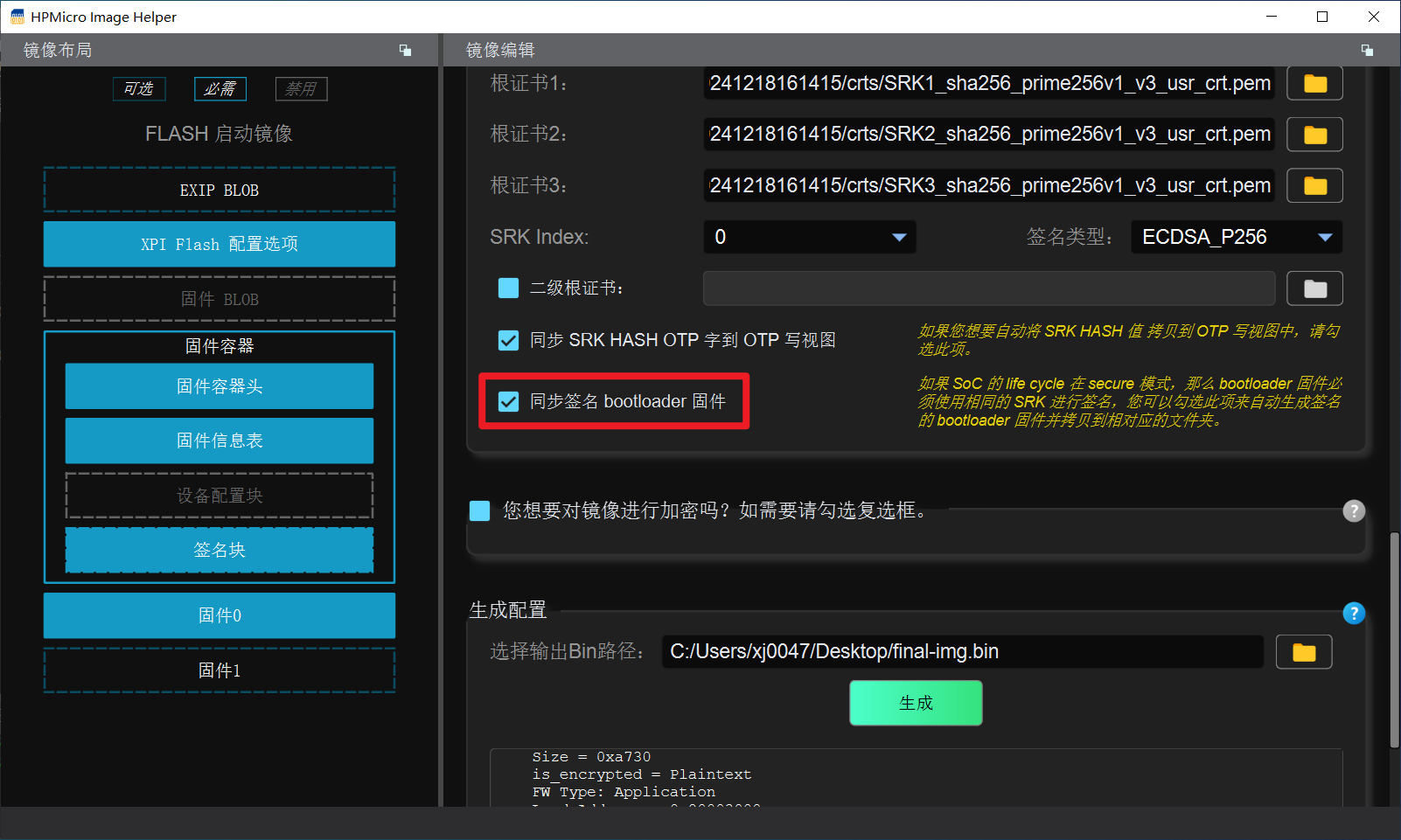This screenshot has height=840, width=1401.
Task: Click the HPMicro Image Helper app icon
Action: coord(17,17)
